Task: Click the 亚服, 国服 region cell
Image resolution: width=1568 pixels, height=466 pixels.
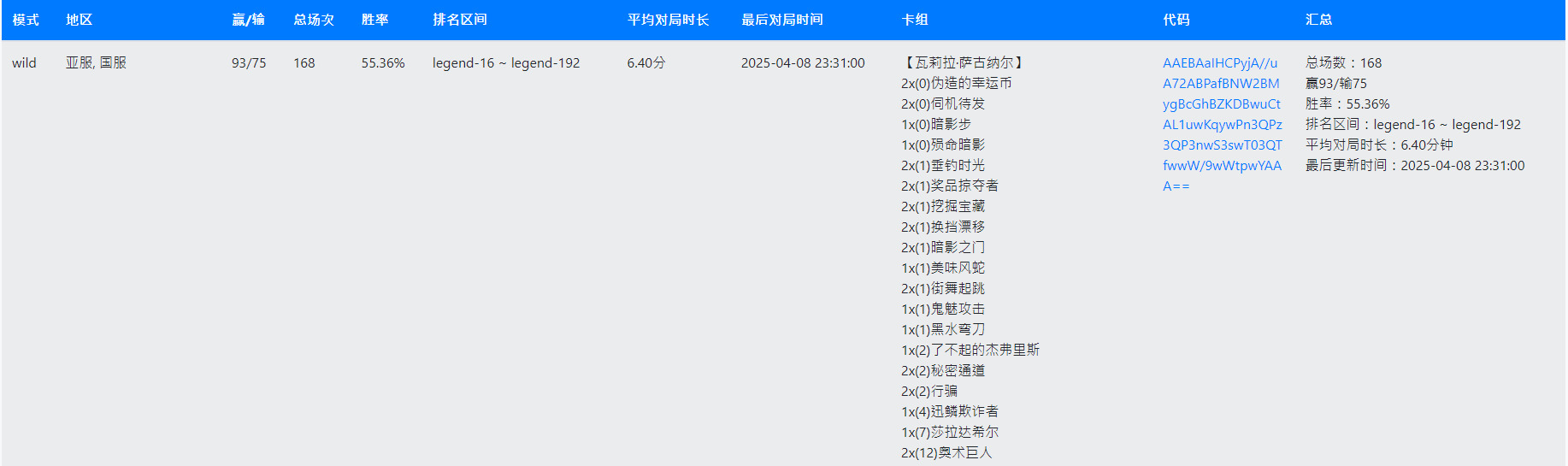Action: (96, 63)
